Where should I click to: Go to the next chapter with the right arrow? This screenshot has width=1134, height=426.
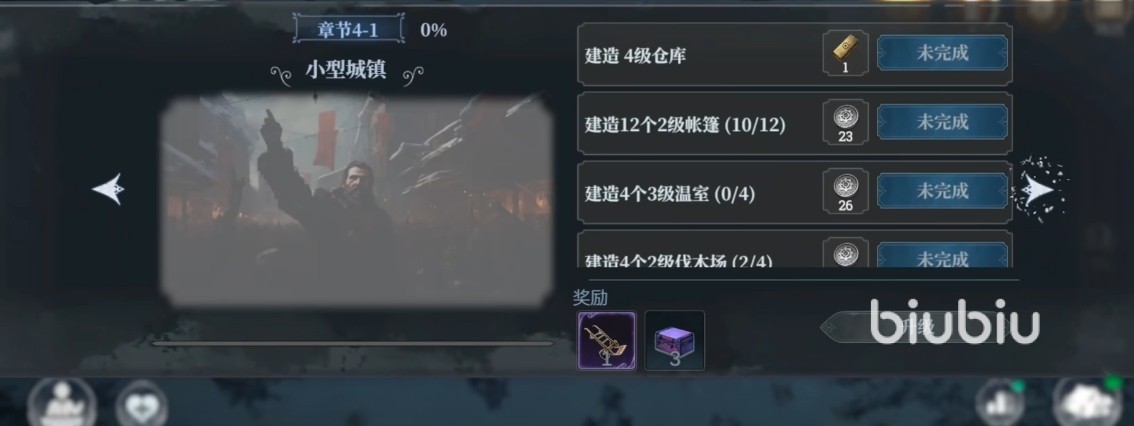[x=1039, y=189]
